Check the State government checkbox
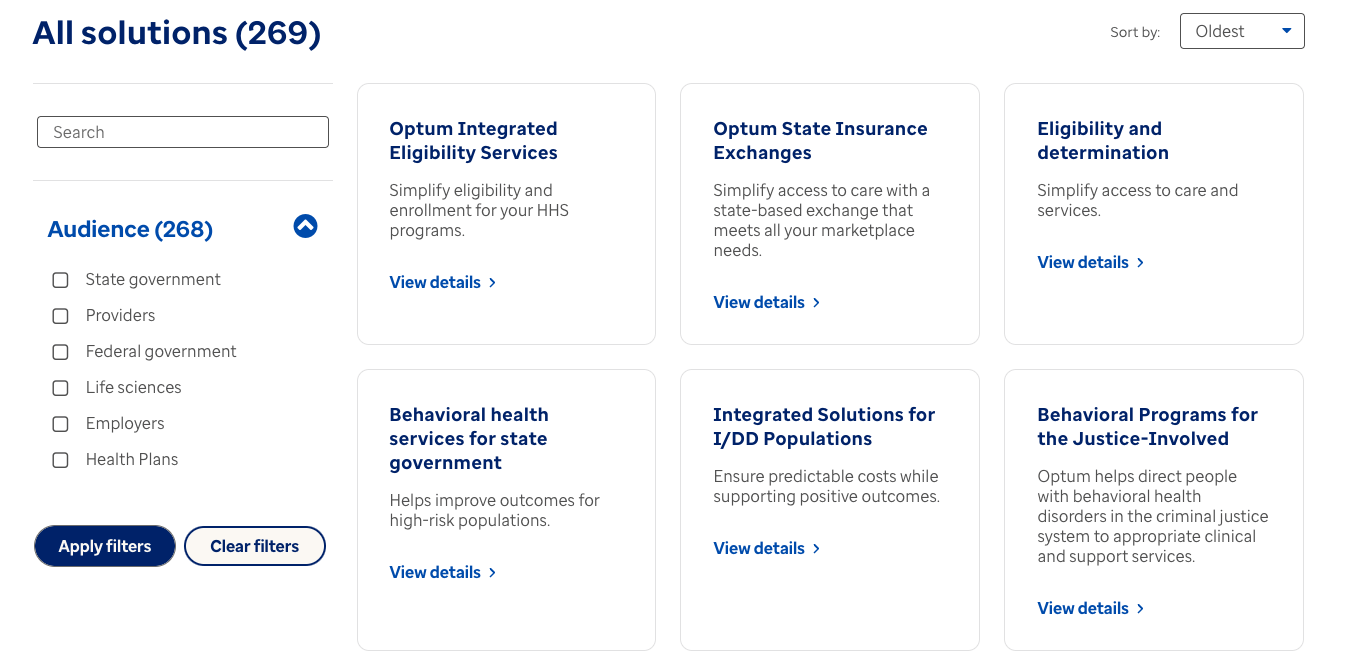The height and width of the screenshot is (665, 1355). coord(60,280)
